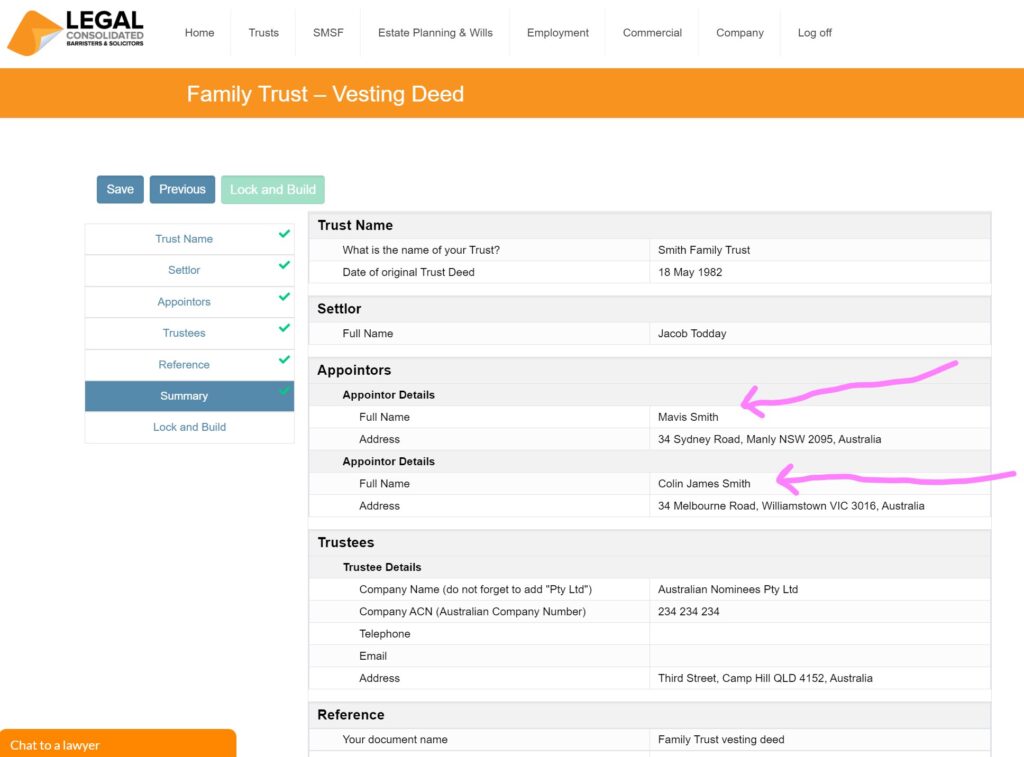The height and width of the screenshot is (757, 1024).
Task: Click the green checkmark beside Appointors
Action: (285, 296)
